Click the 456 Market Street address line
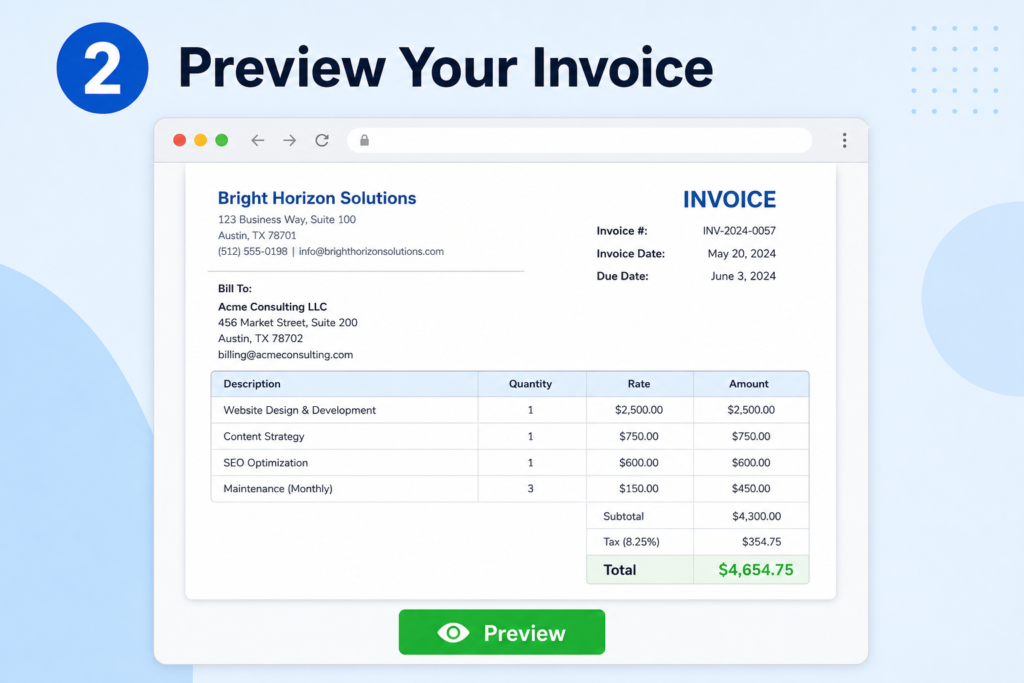The height and width of the screenshot is (683, 1024). pyautogui.click(x=287, y=323)
